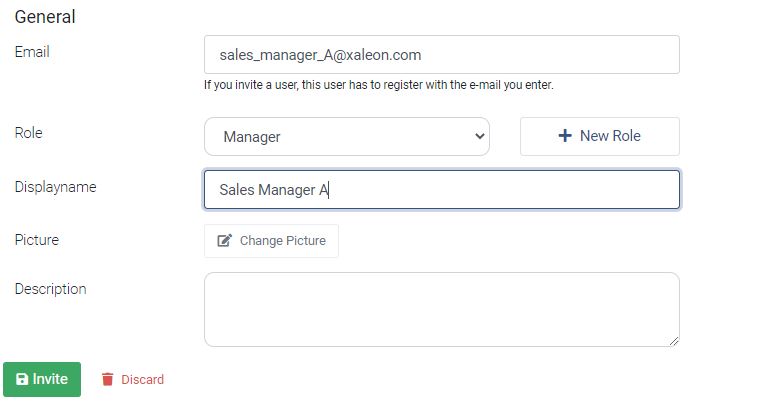Screen dimensions: 759x419
Task: Click the Displayname field label
Action: click(56, 187)
